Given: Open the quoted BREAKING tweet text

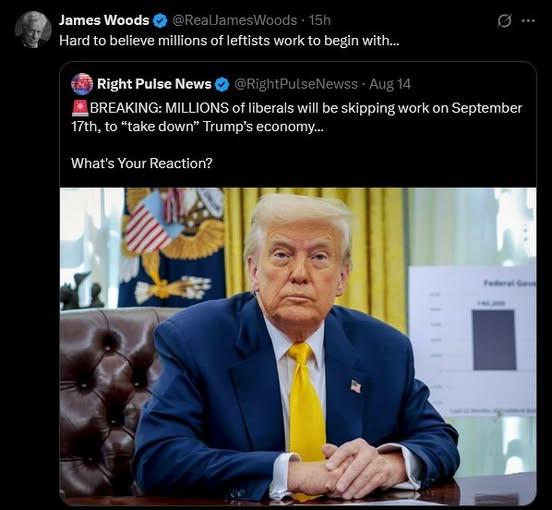Looking at the screenshot, I should point(297,117).
